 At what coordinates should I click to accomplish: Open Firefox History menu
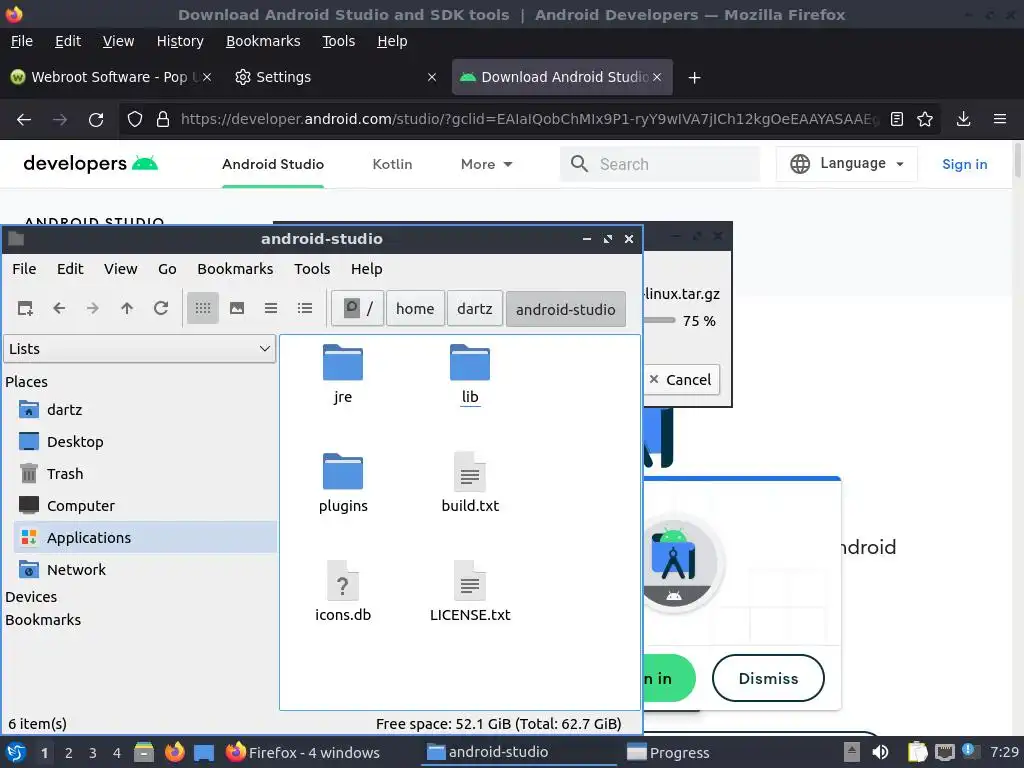[180, 41]
